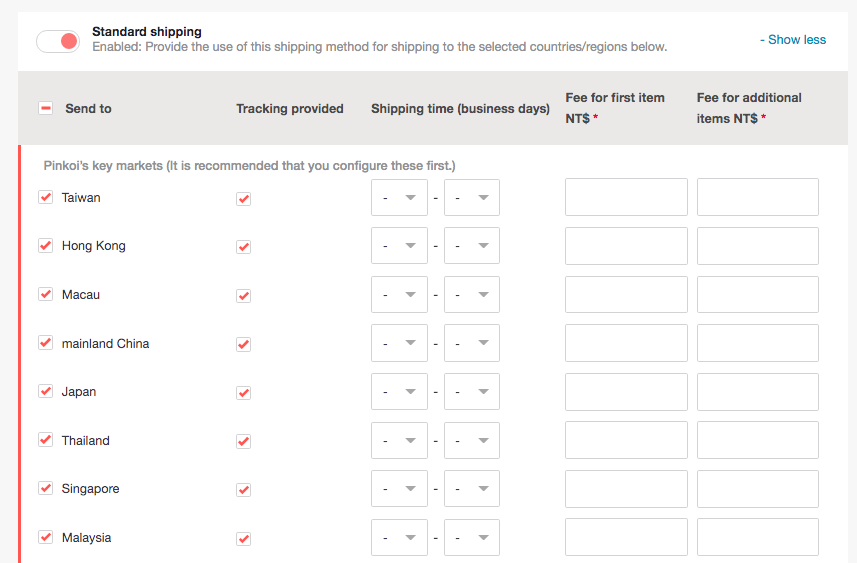Uncheck the Send to select-all checkbox
Screen dimensions: 857x563
(46, 108)
